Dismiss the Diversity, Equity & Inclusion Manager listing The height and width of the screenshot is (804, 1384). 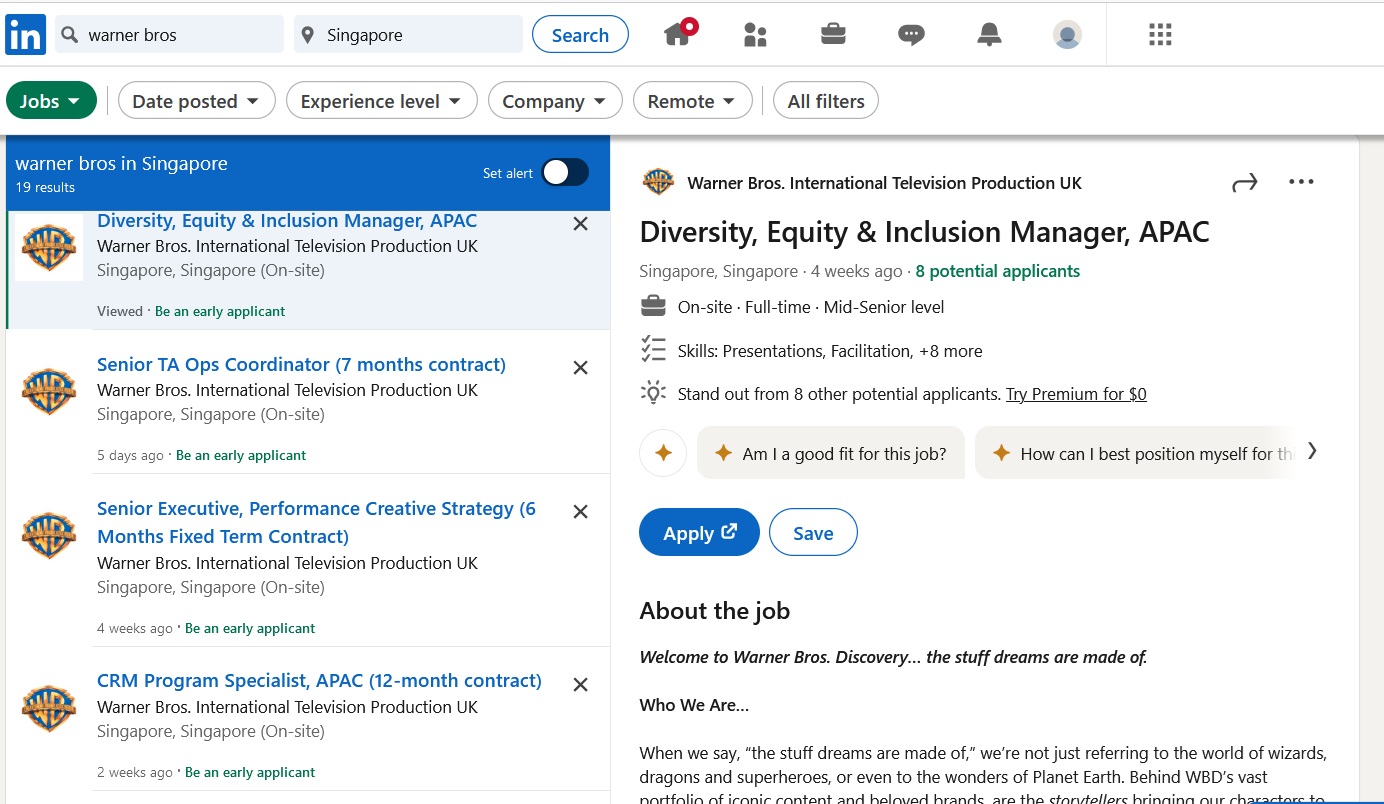point(580,224)
